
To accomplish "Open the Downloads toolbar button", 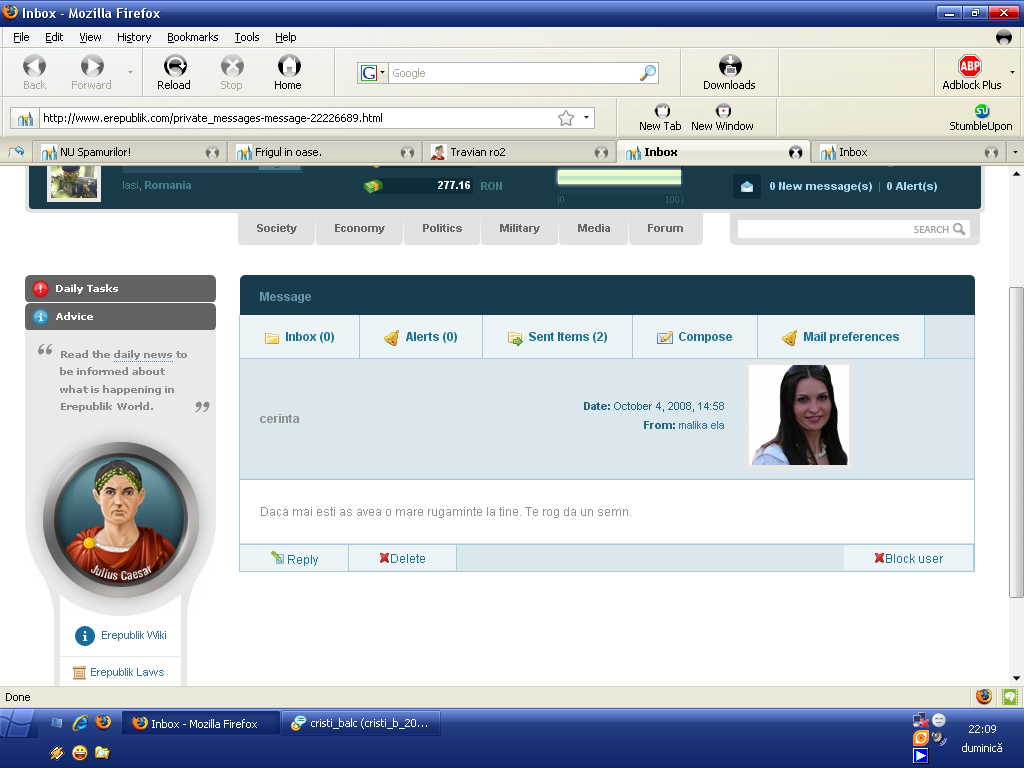I will 729,67.
